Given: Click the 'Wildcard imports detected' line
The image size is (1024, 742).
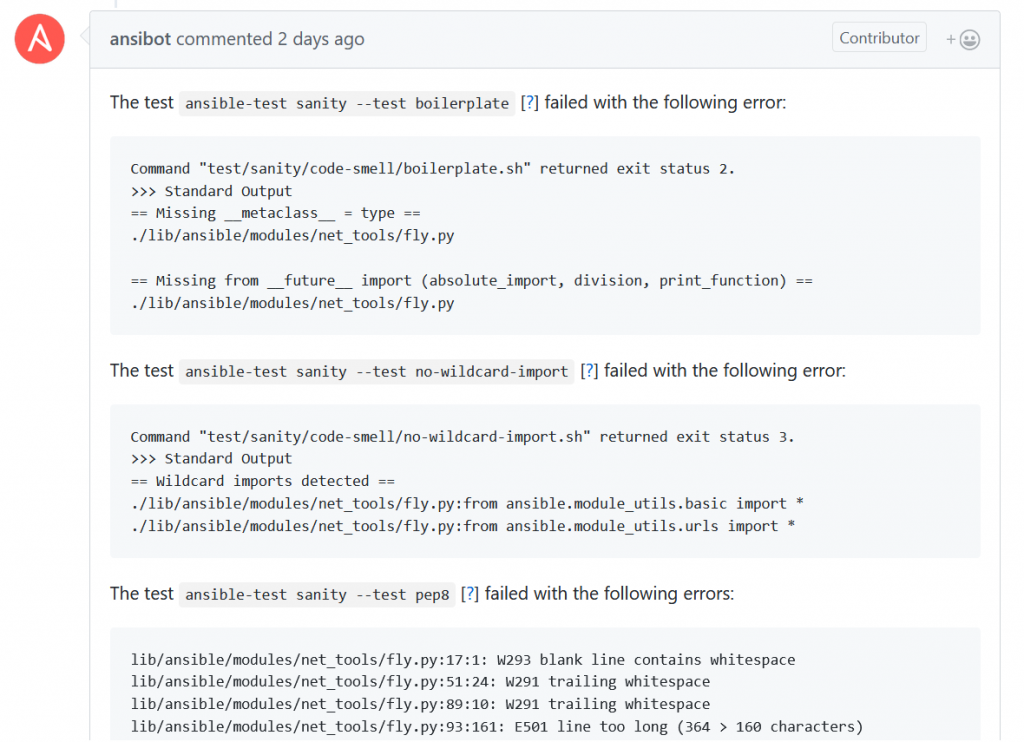Looking at the screenshot, I should 263,481.
